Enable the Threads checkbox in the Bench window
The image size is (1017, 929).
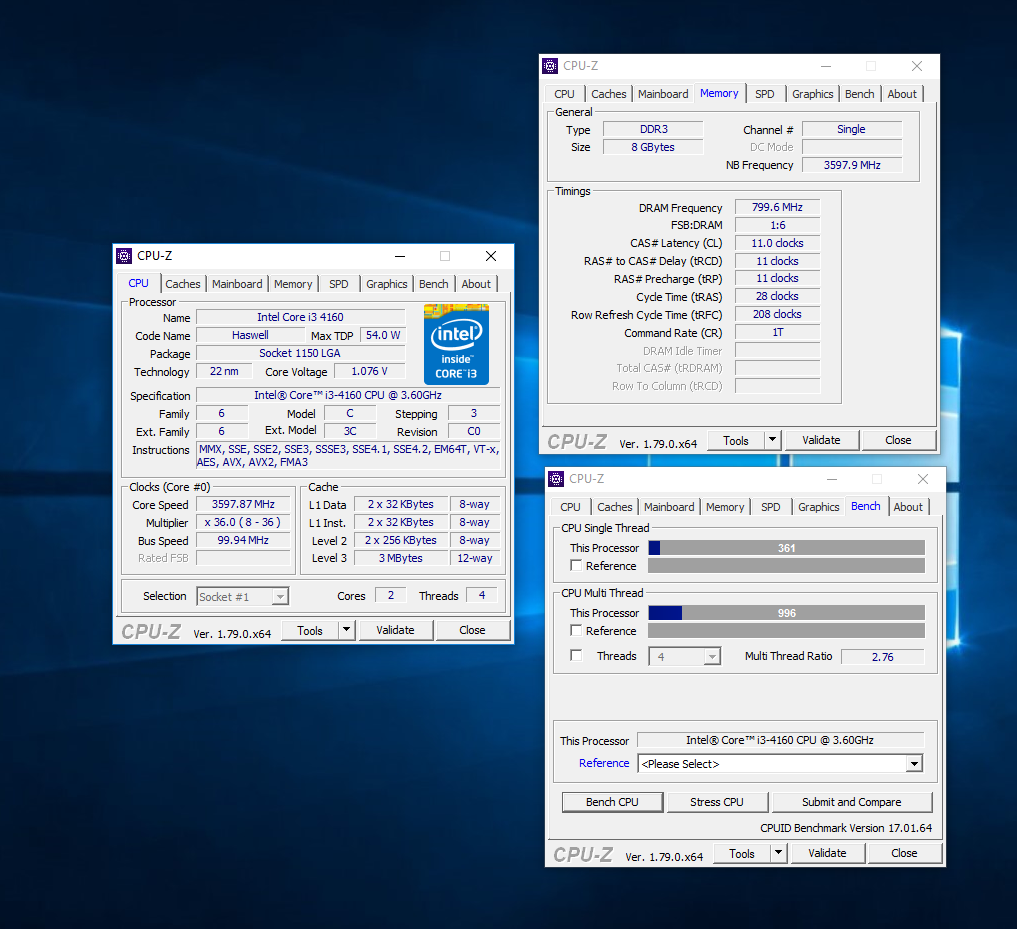tap(576, 655)
